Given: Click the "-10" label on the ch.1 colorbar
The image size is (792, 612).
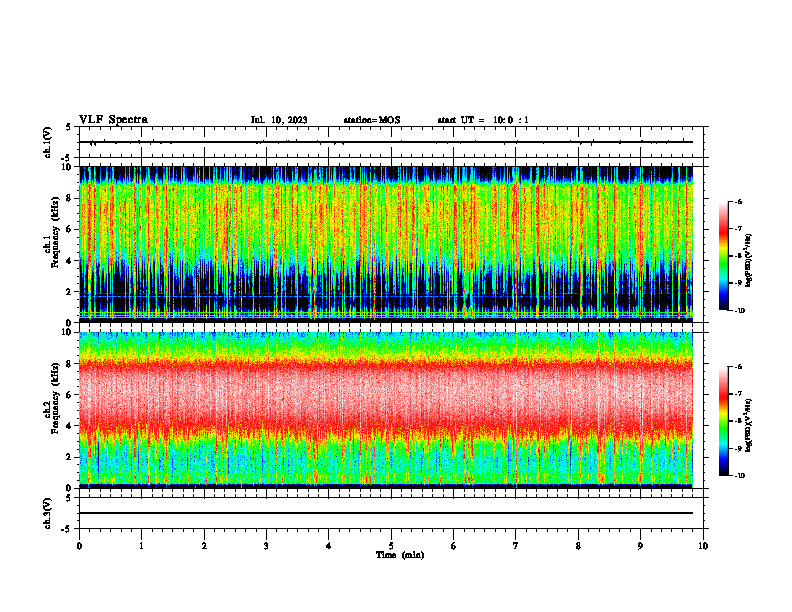Looking at the screenshot, I should point(740,311).
